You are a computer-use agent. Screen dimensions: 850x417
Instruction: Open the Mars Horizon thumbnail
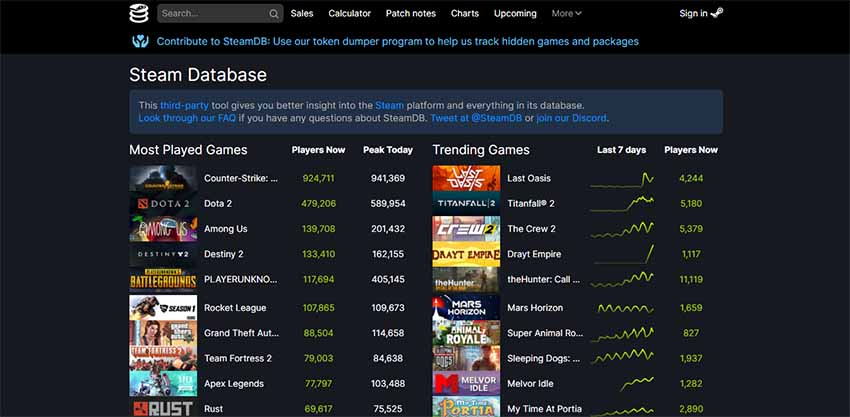point(466,307)
